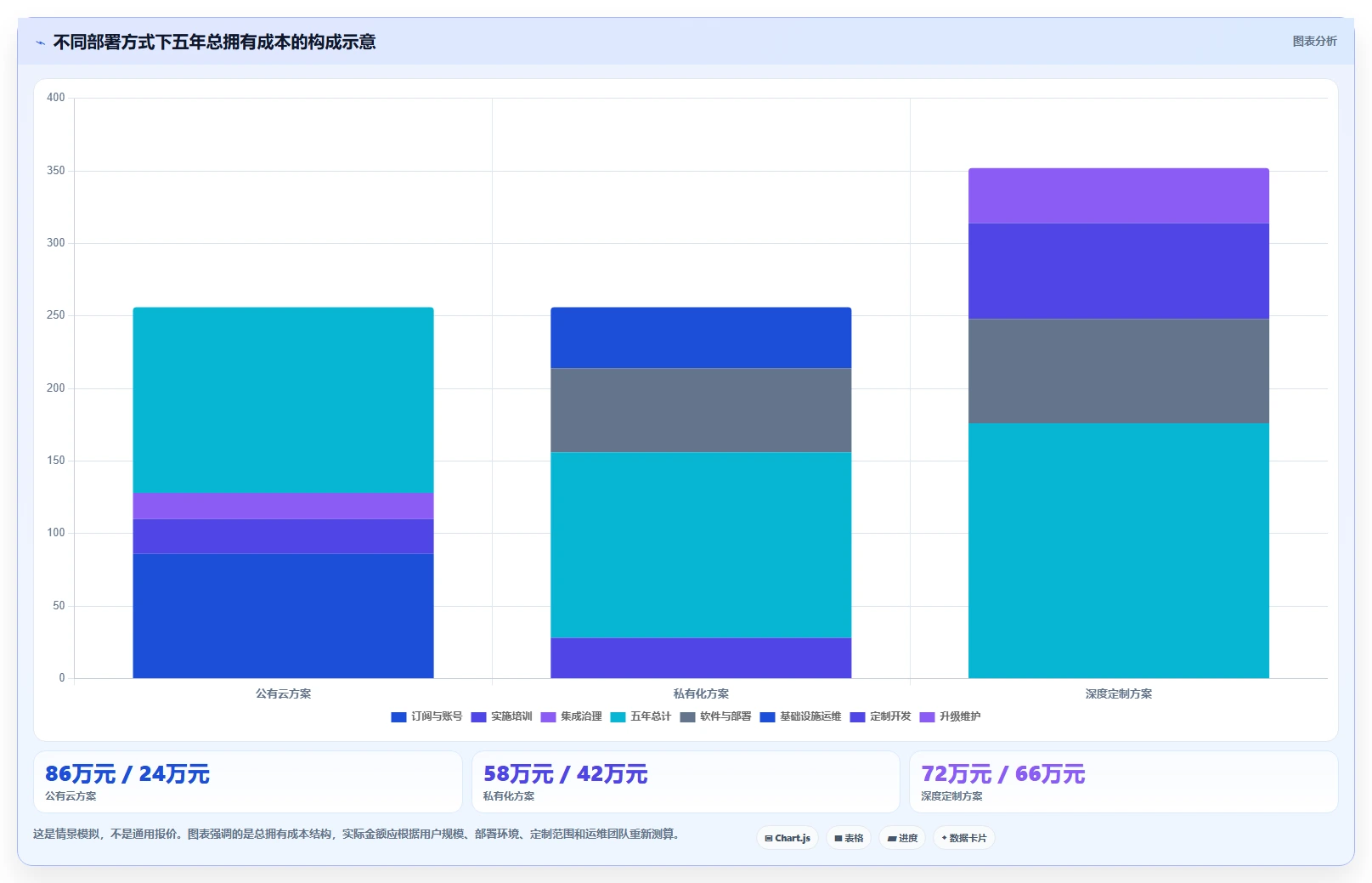Toggle the 集成治理 legend entry
Viewport: 1372px width, 883px height.
pyautogui.click(x=571, y=716)
